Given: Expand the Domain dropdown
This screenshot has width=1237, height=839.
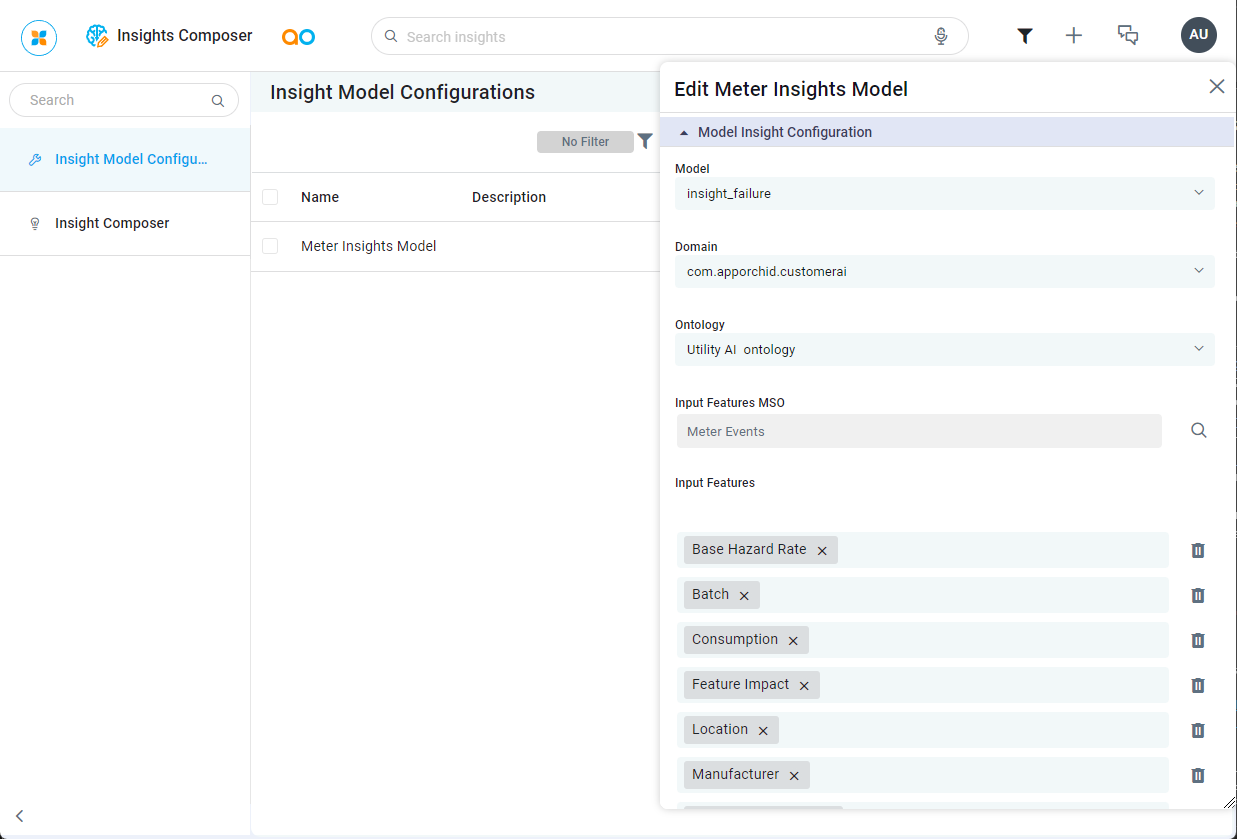Looking at the screenshot, I should 944,272.
